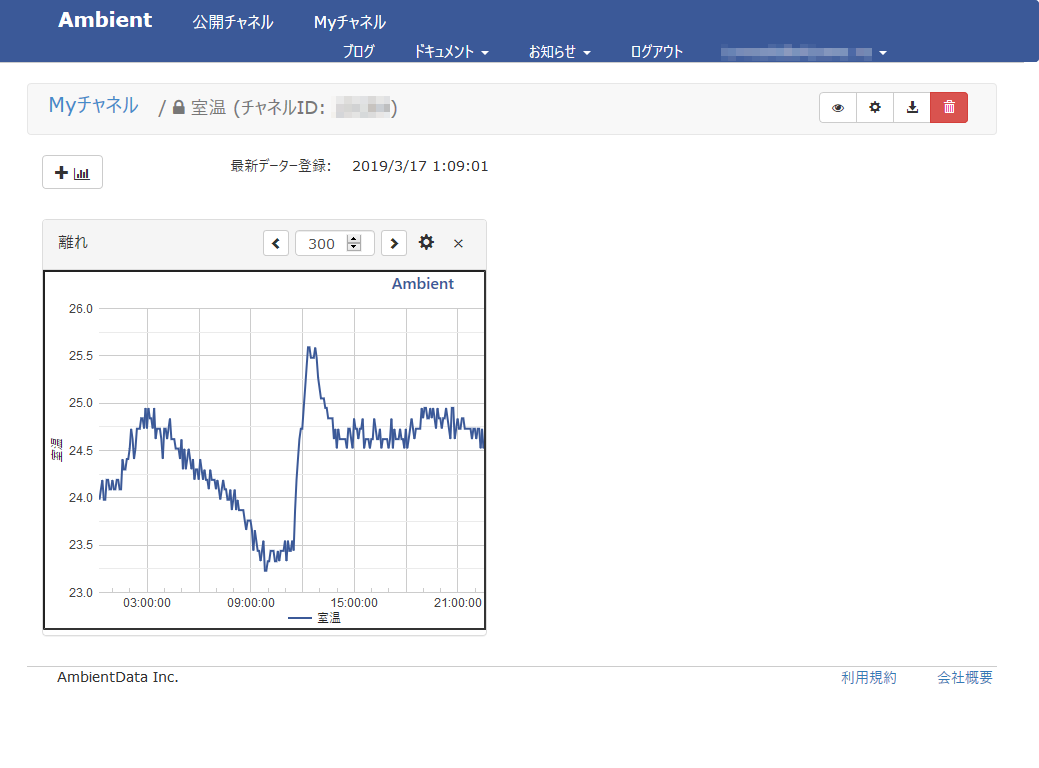Screen dimensions: 1039x768
Task: Open the ブログ link
Action: point(358,51)
